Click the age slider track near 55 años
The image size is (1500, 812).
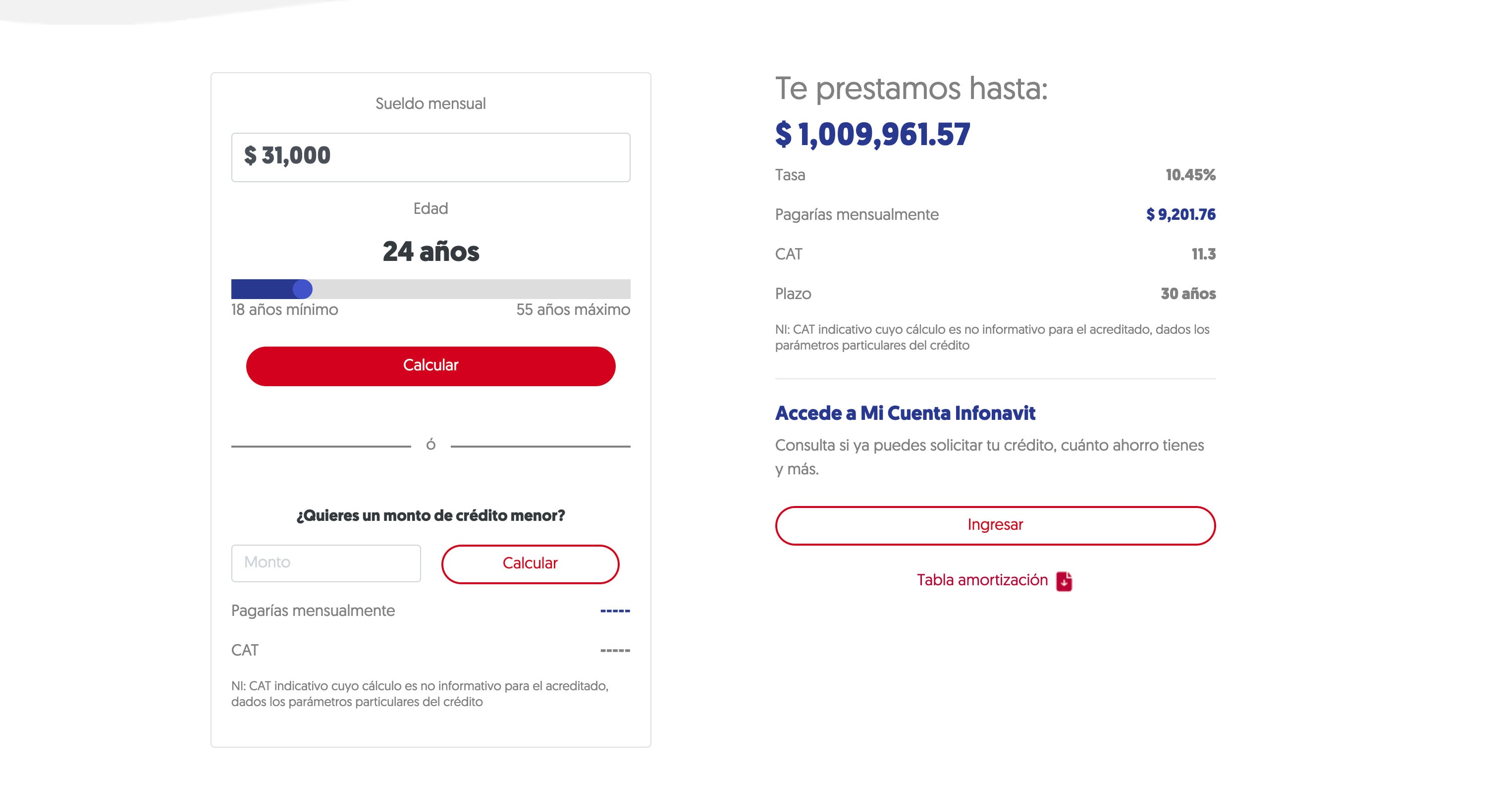[605, 288]
